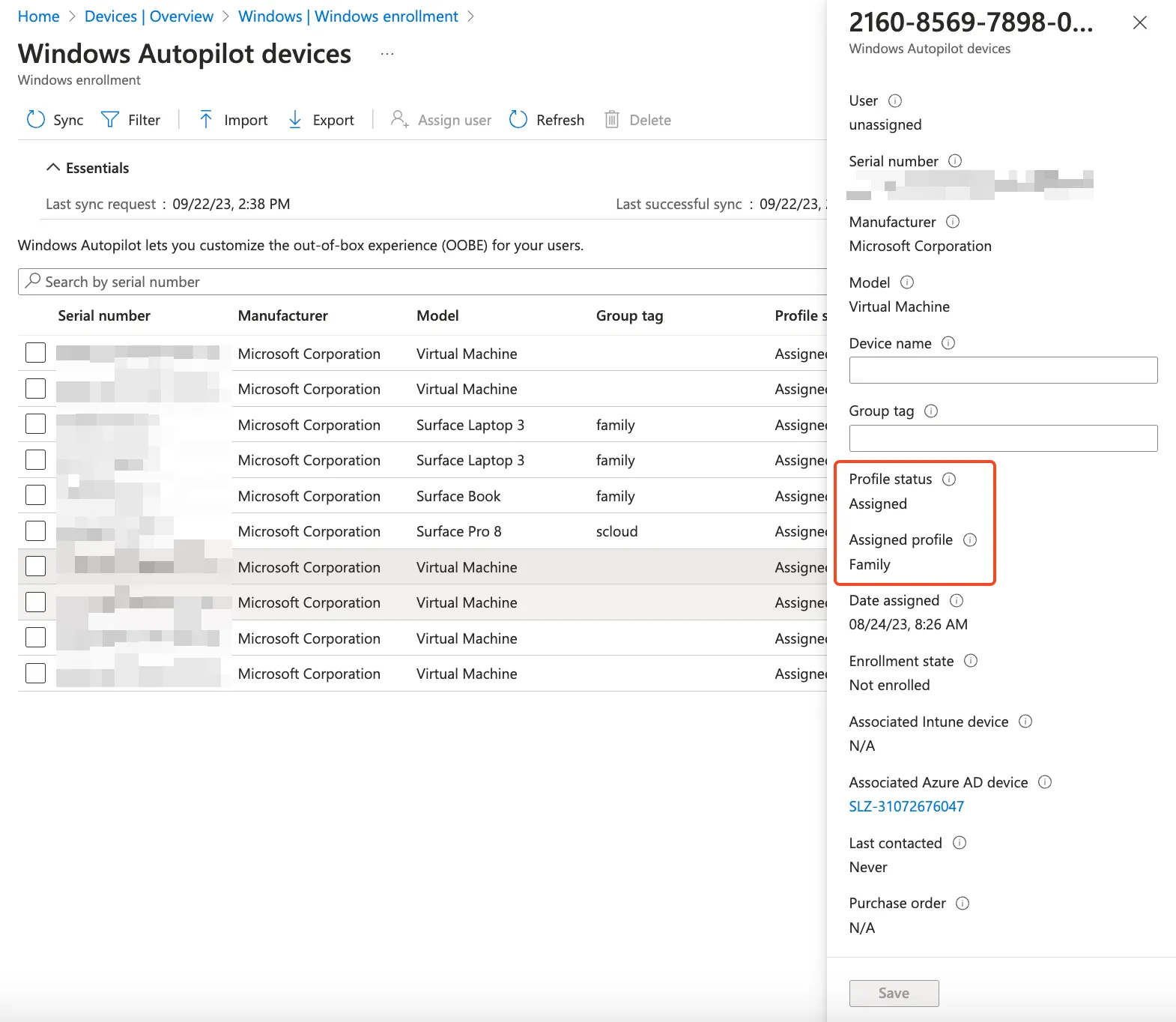Viewport: 1176px width, 1022px height.
Task: Click the Import toolbar label
Action: (x=246, y=120)
